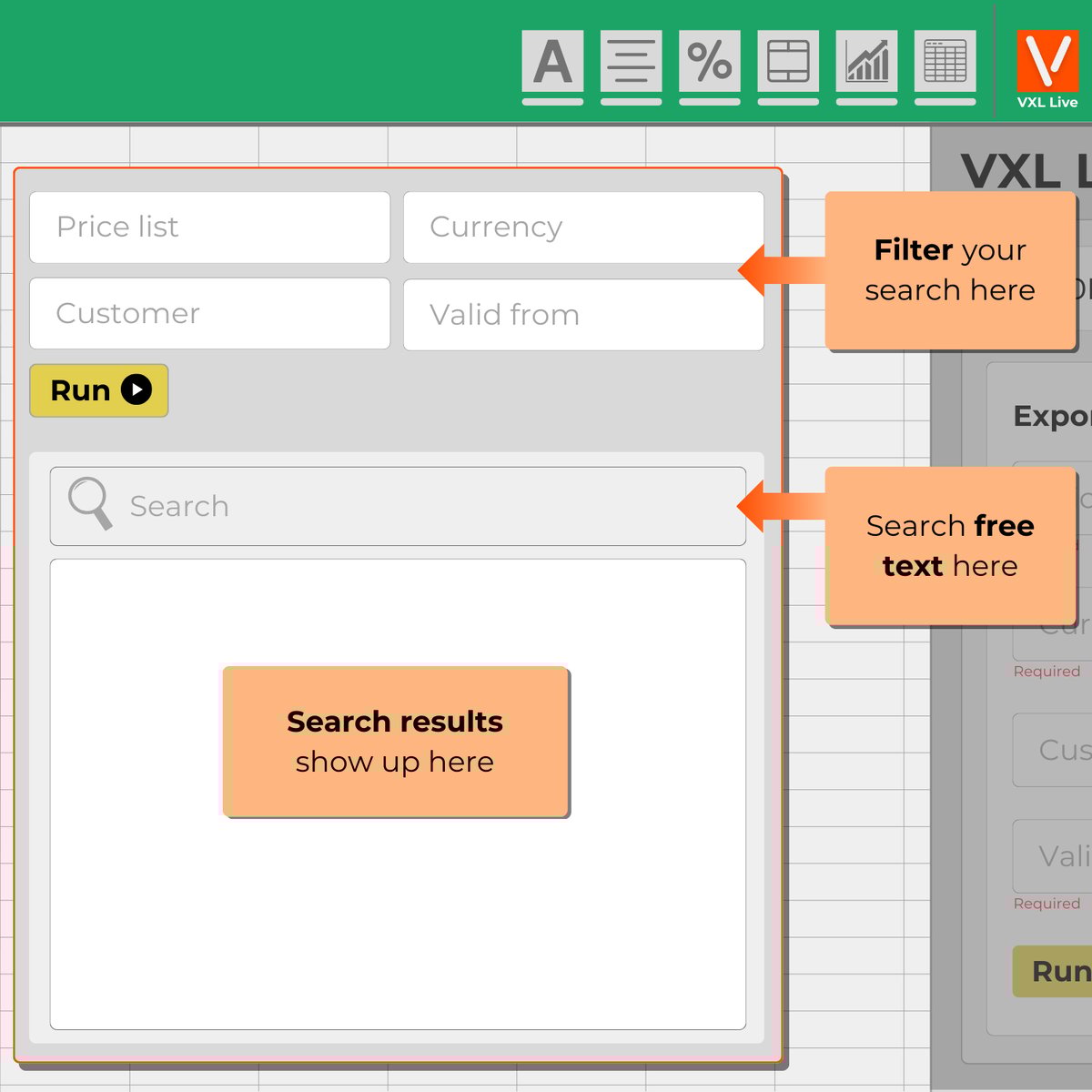Viewport: 1092px width, 1092px height.
Task: Click the Valid from field in the Export panel
Action: [1060, 856]
